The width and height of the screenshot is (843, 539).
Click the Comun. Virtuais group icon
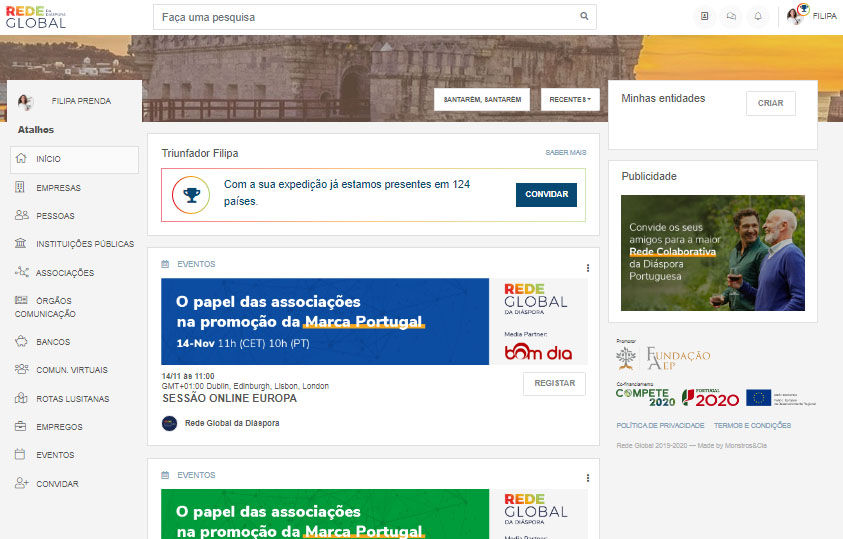click(22, 369)
